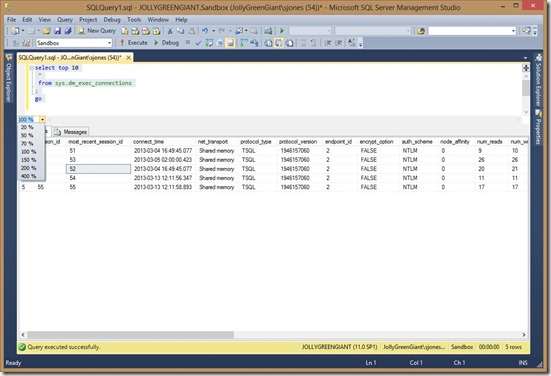551x376 pixels.
Task: Click the results scrollbar right arrow
Action: pos(524,335)
